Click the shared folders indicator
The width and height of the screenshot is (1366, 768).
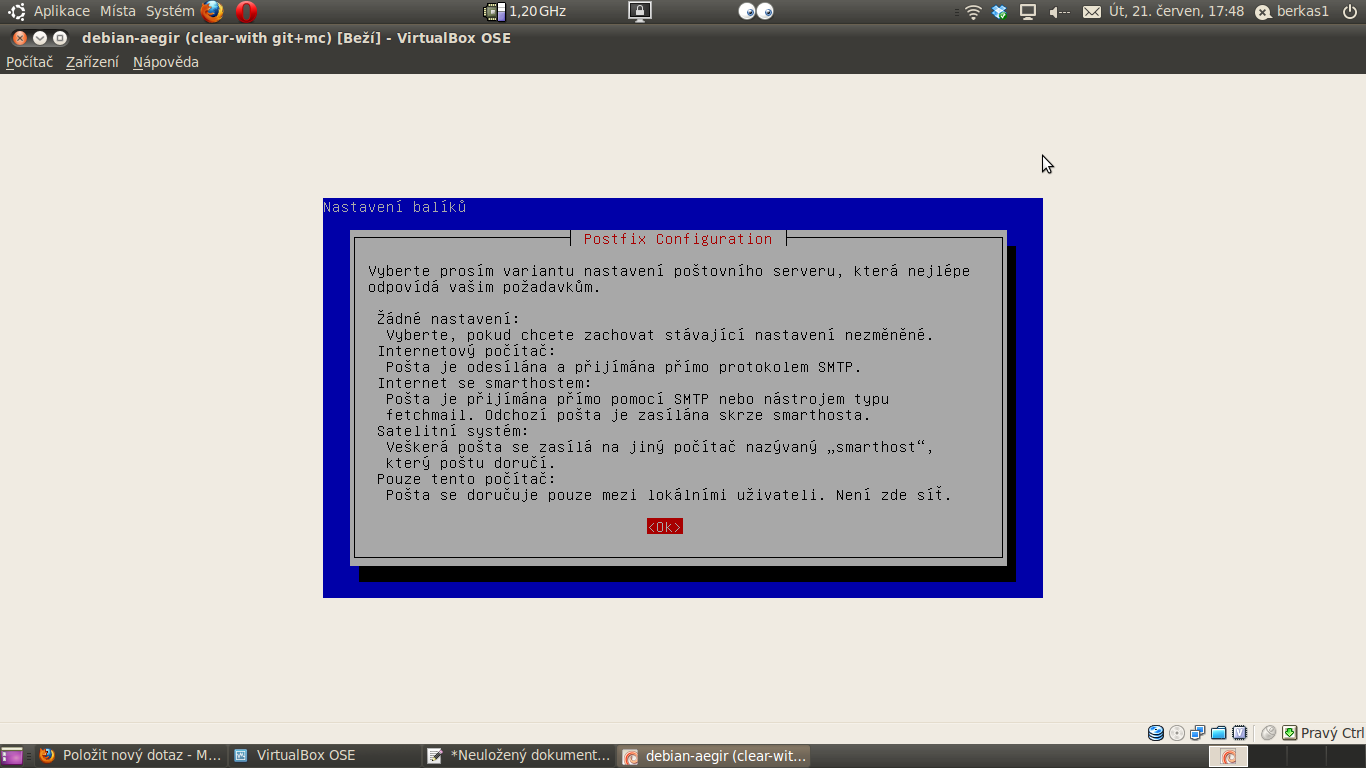(1219, 733)
